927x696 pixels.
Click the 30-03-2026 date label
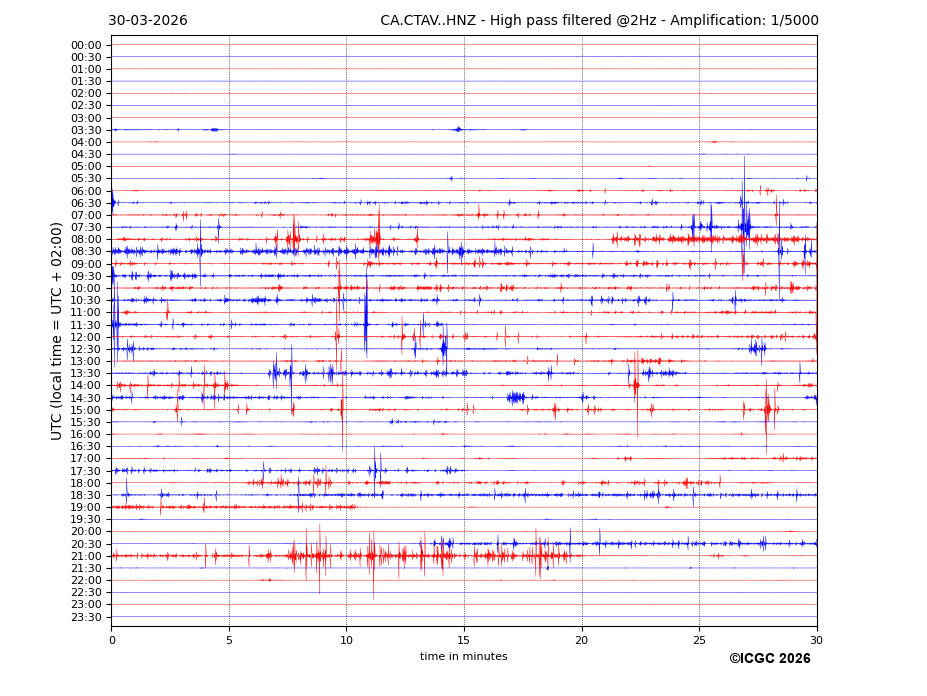(147, 21)
